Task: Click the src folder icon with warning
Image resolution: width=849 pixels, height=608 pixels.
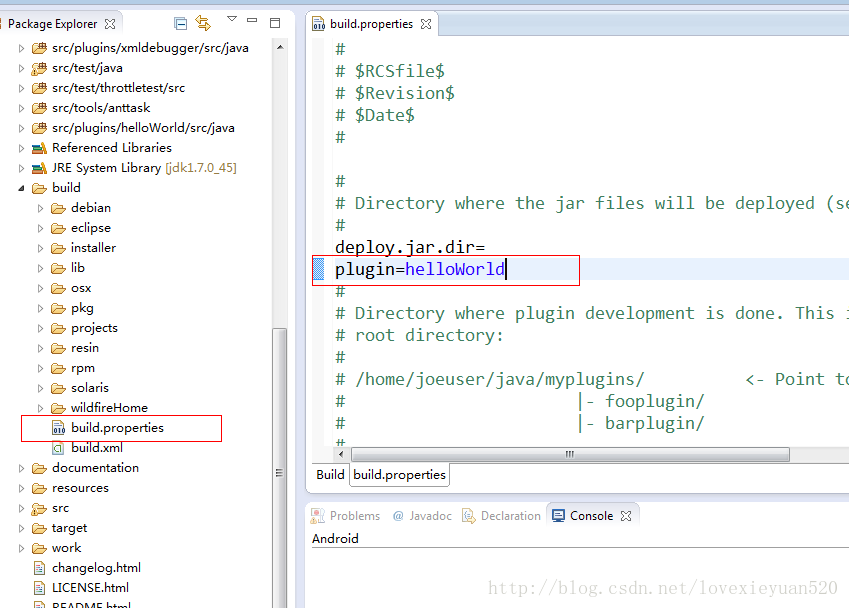Action: 39,508
